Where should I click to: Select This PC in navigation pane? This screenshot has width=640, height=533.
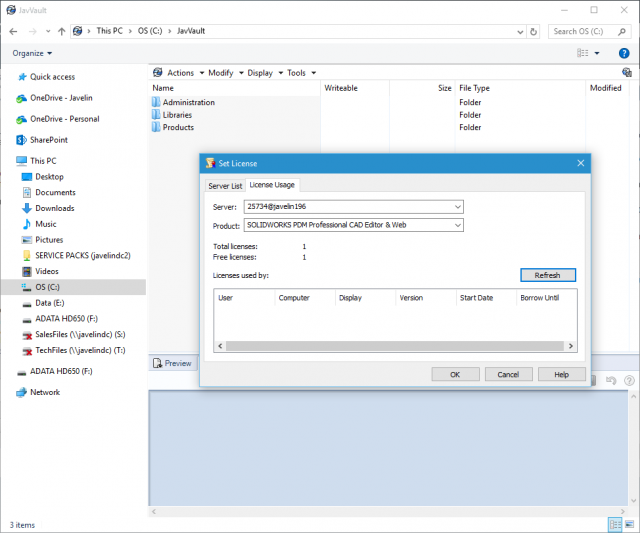coord(43,161)
